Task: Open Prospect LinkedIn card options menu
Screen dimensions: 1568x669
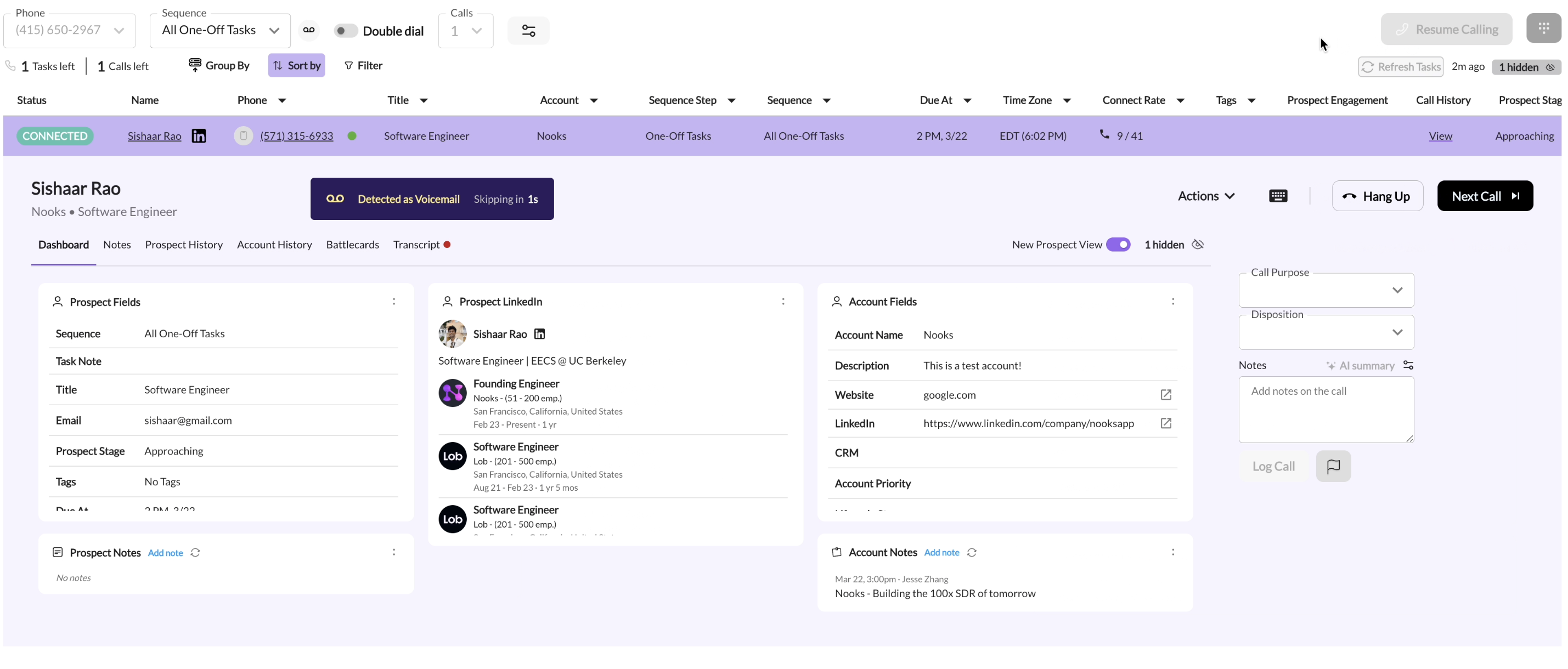Action: coord(783,301)
